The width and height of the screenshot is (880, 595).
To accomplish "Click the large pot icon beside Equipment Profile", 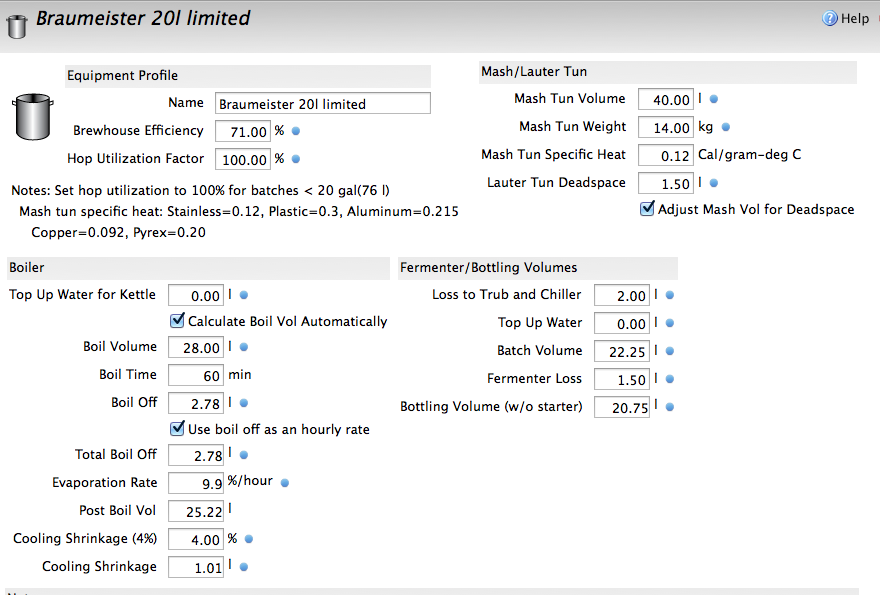I will pos(33,117).
